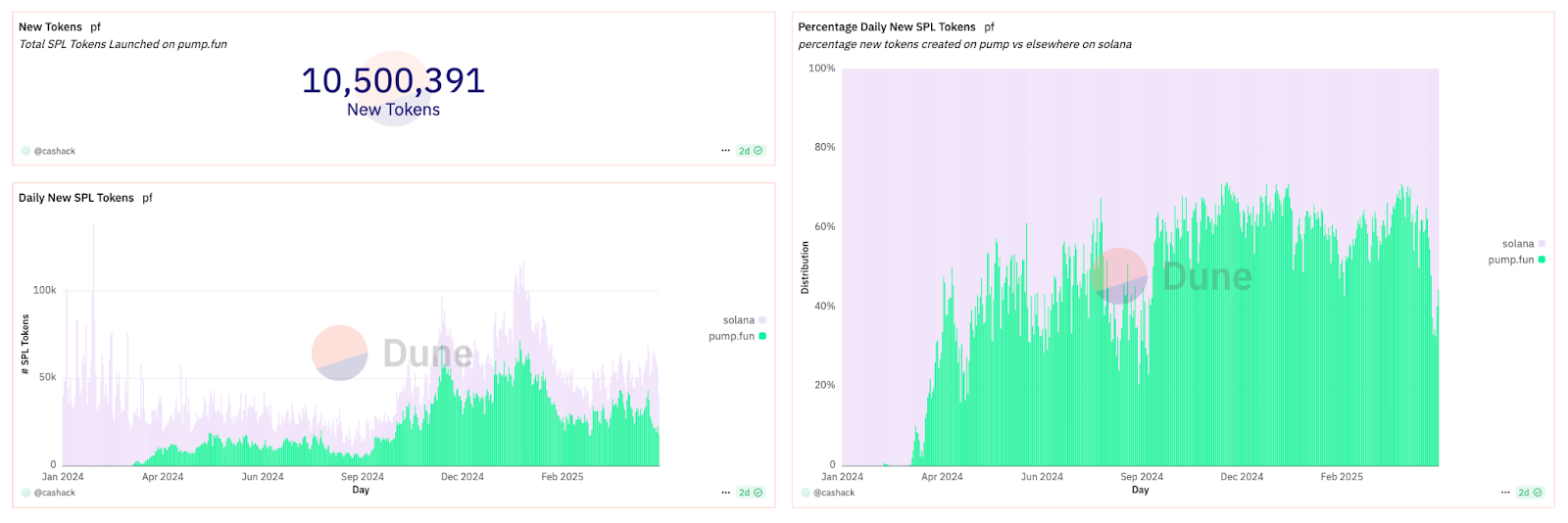1568x523 pixels.
Task: Click the New Tokens label under the counter
Action: click(x=393, y=110)
